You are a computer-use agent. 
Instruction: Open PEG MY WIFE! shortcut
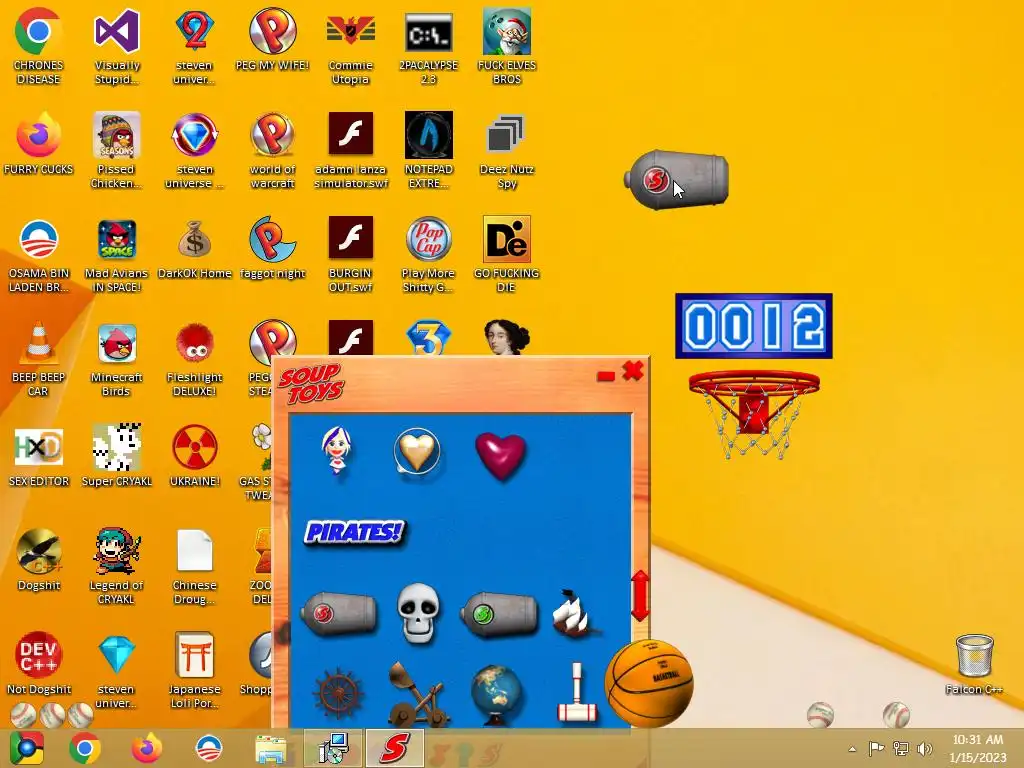[272, 39]
